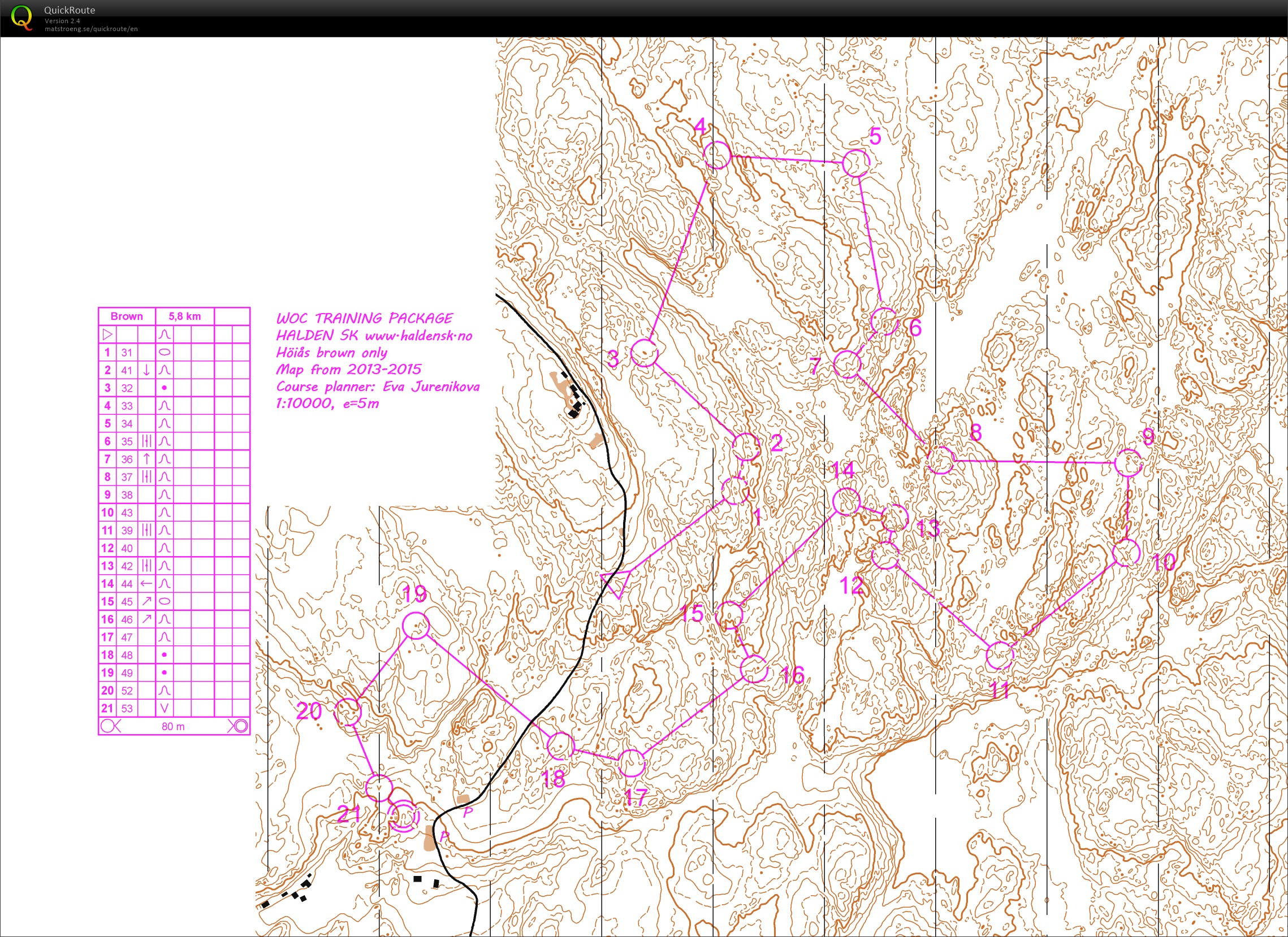Click control circle 12 on the map
This screenshot has width=1288, height=937.
[885, 555]
